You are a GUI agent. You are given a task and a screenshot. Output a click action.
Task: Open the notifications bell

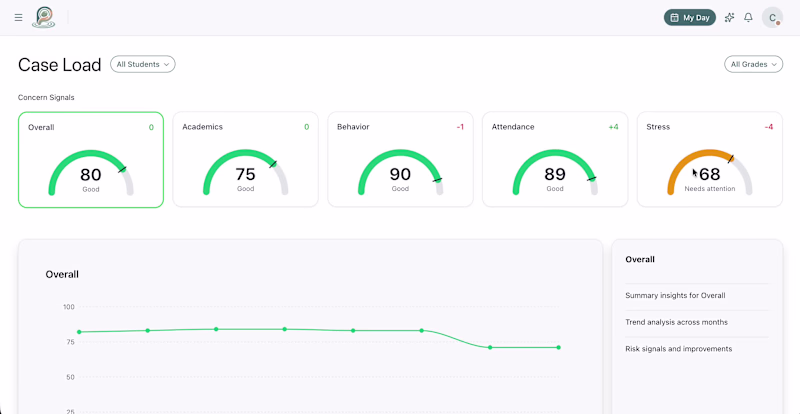[748, 18]
